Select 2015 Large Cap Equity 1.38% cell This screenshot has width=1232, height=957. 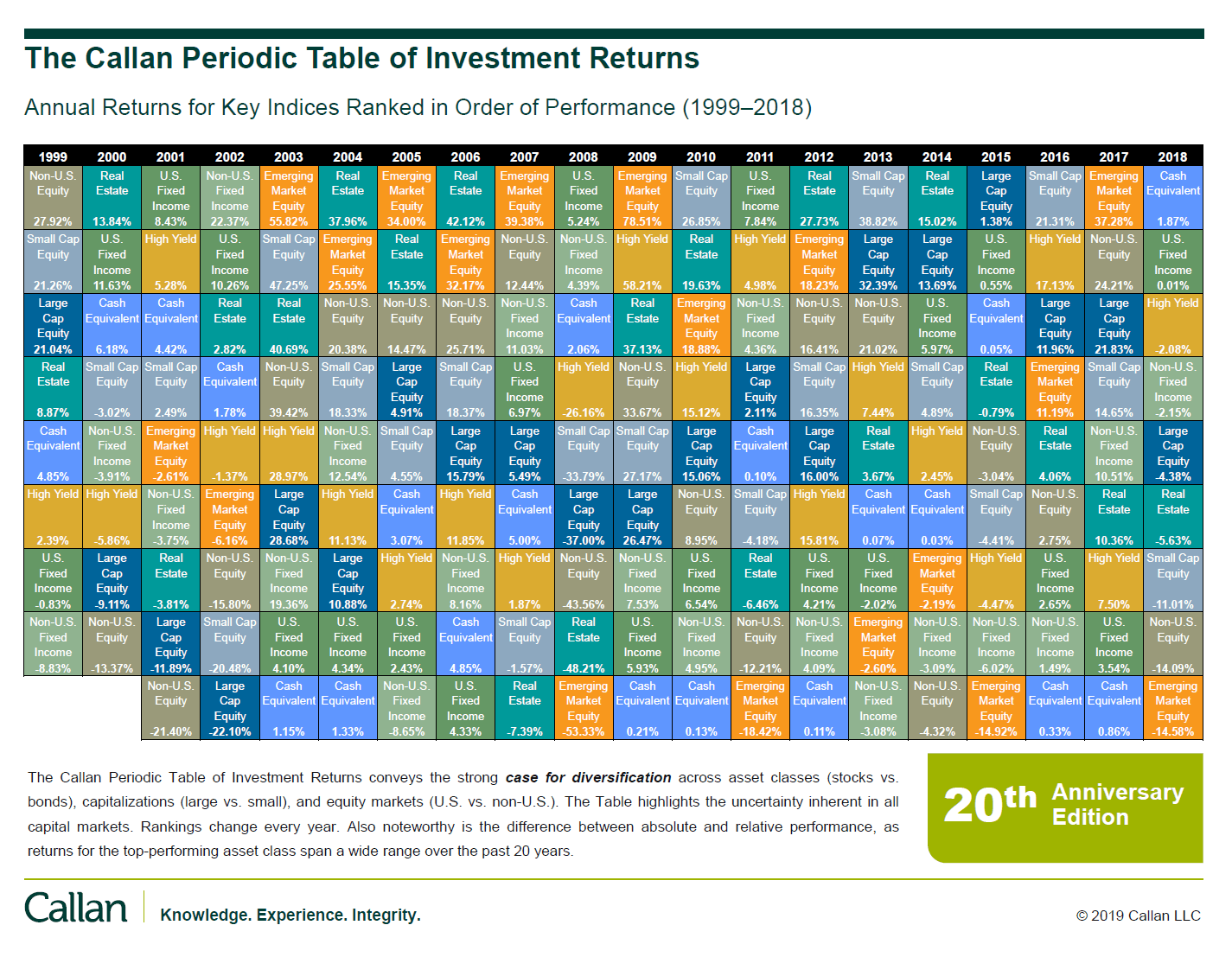(x=996, y=198)
